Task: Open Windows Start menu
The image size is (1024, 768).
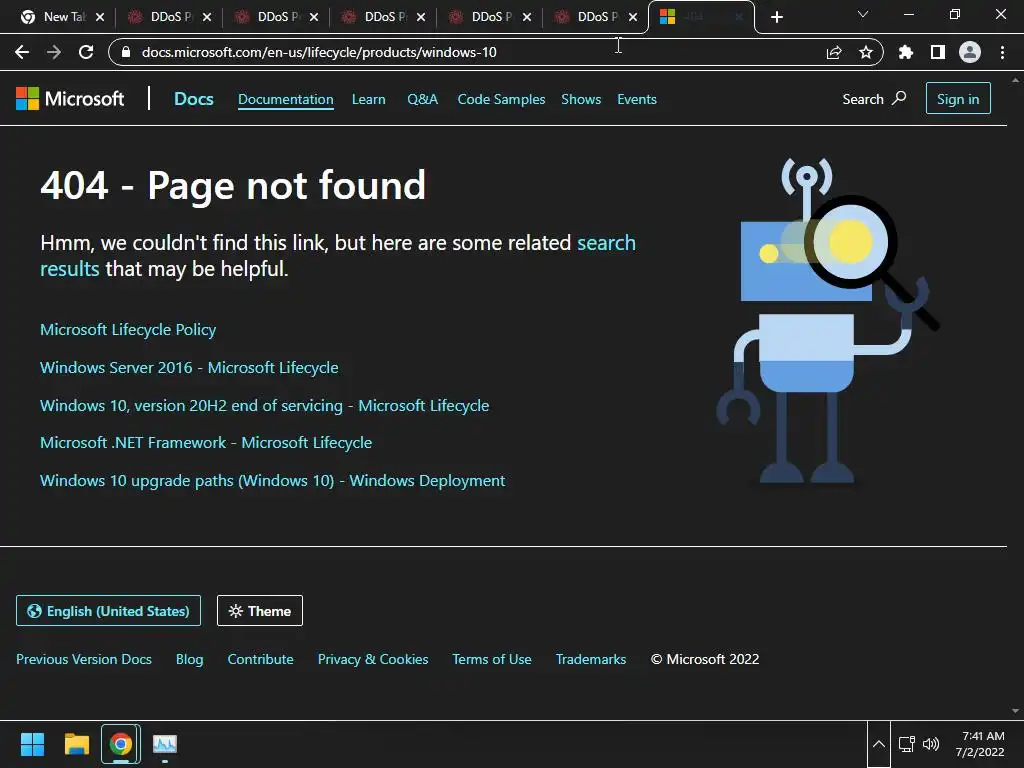Action: pyautogui.click(x=32, y=744)
